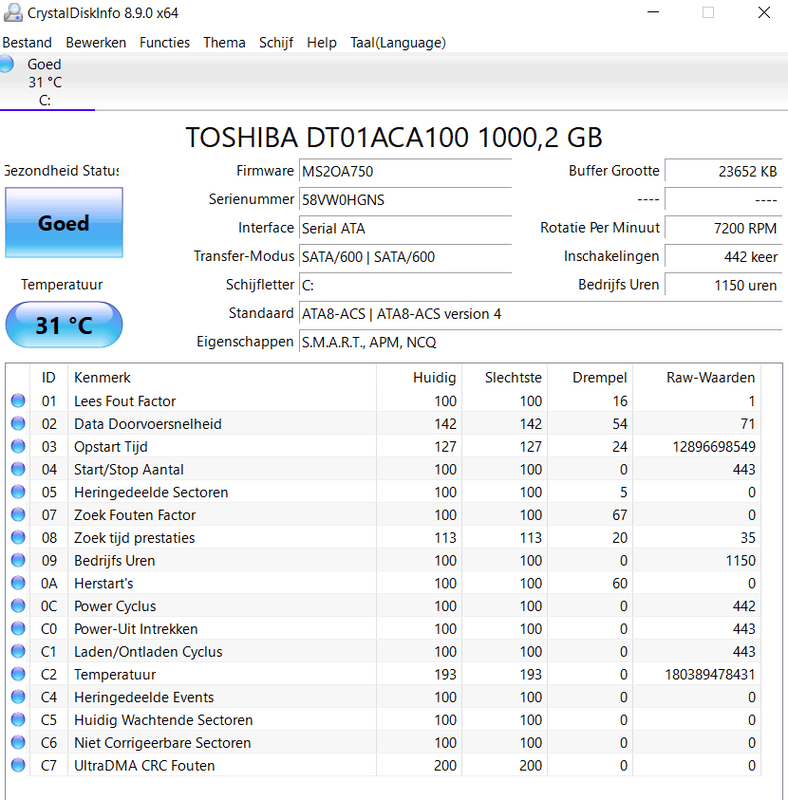
Task: Click the blue status orb beside Temperatuur row
Action: pos(18,675)
